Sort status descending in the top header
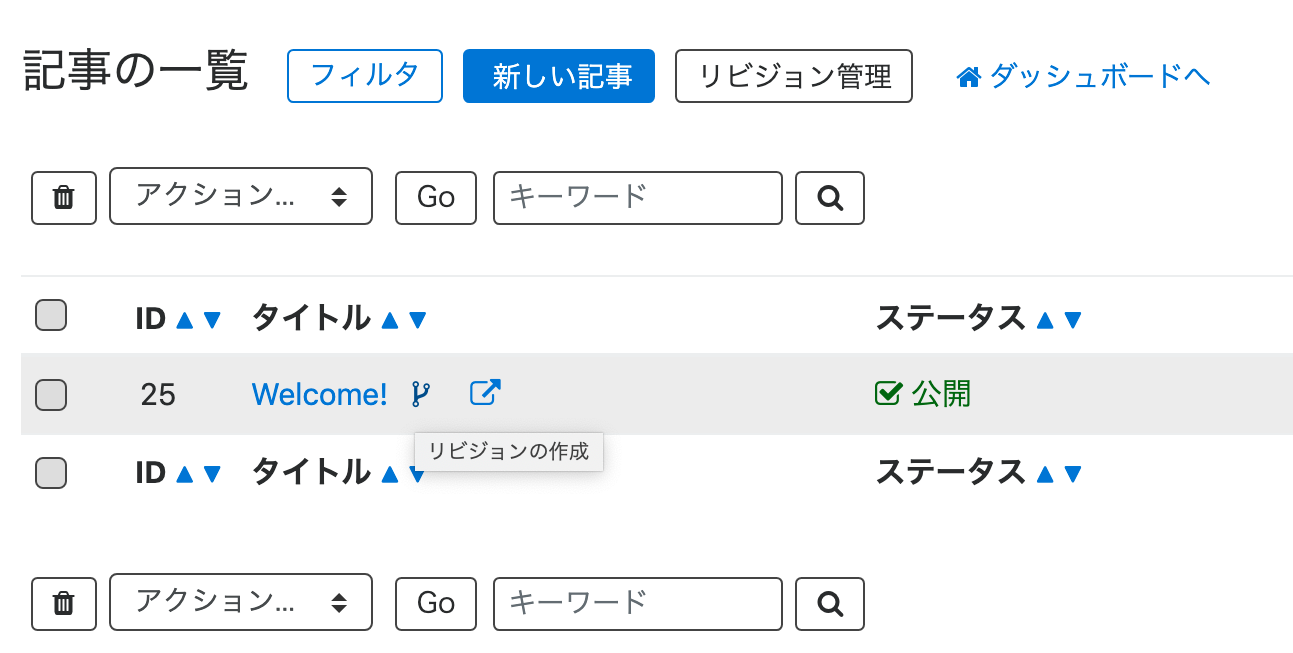The width and height of the screenshot is (1293, 653). tap(1073, 320)
